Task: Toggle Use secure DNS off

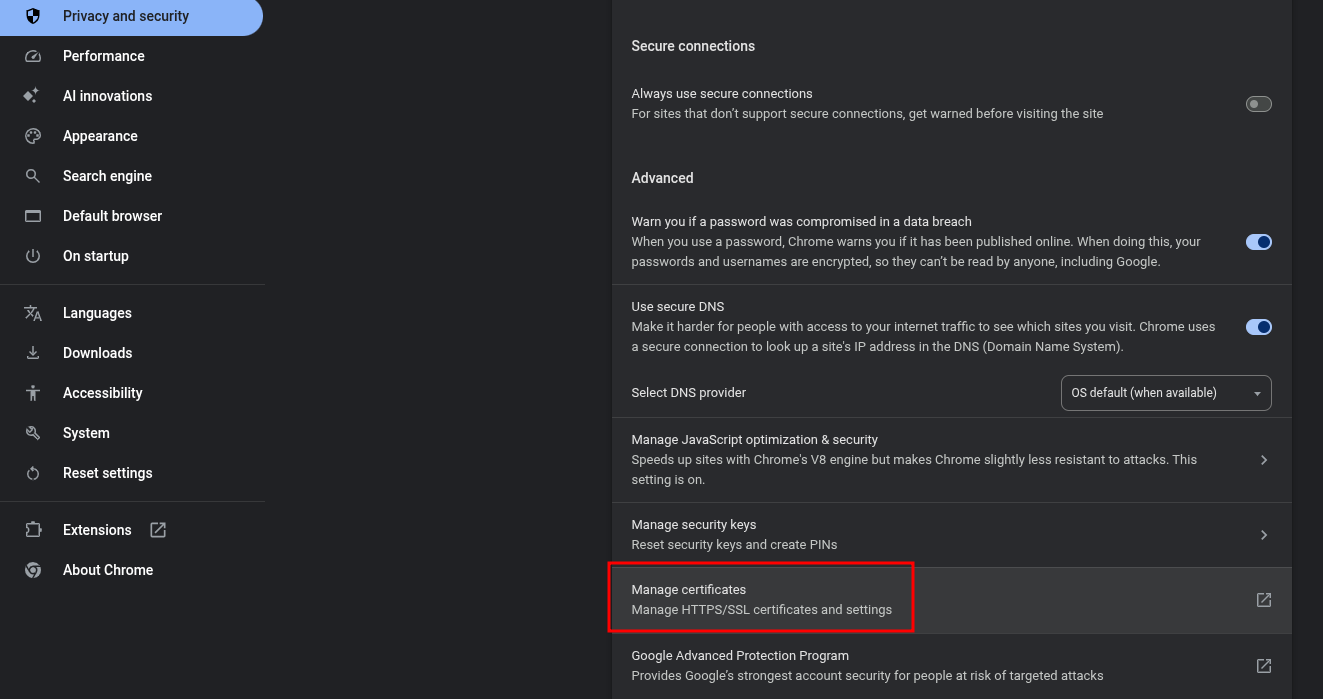Action: click(x=1258, y=327)
